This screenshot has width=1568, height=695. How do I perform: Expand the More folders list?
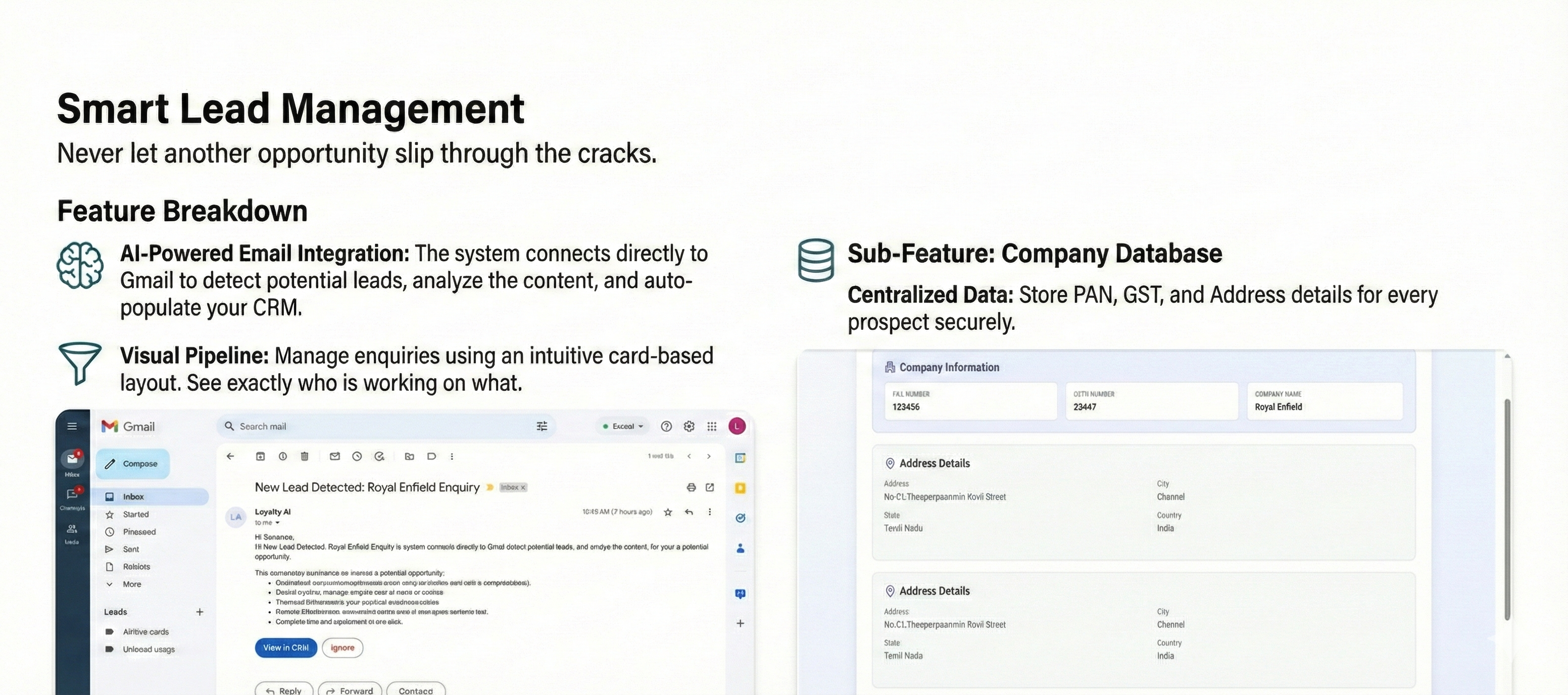coord(131,584)
